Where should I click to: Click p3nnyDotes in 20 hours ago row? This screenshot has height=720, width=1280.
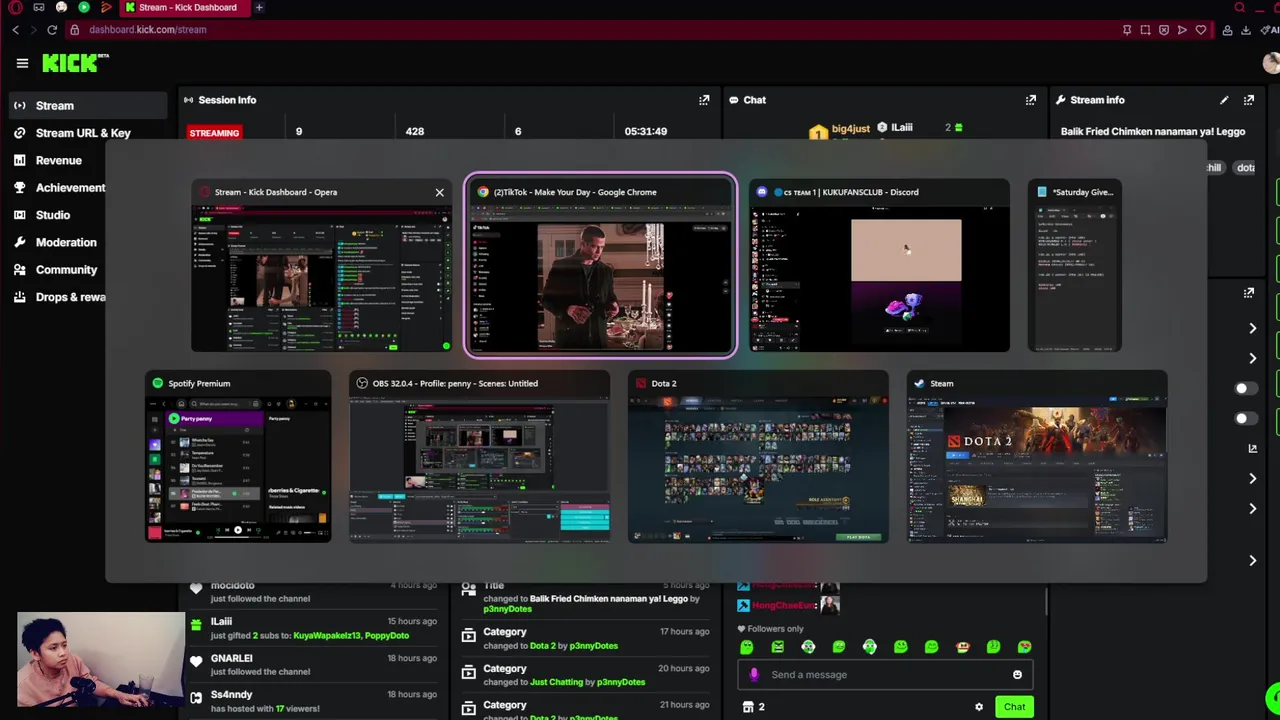(620, 682)
